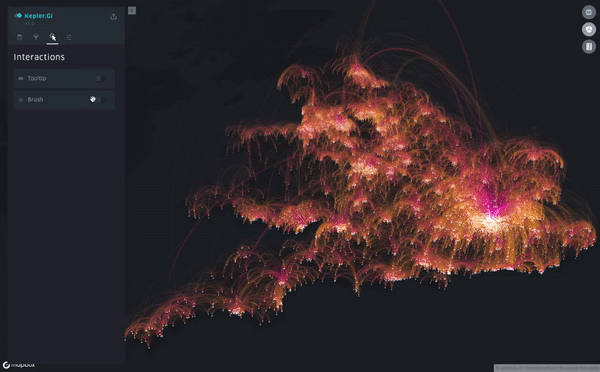Screen dimensions: 600x372
Task: Expand the Brush settings row
Action: 64,100
